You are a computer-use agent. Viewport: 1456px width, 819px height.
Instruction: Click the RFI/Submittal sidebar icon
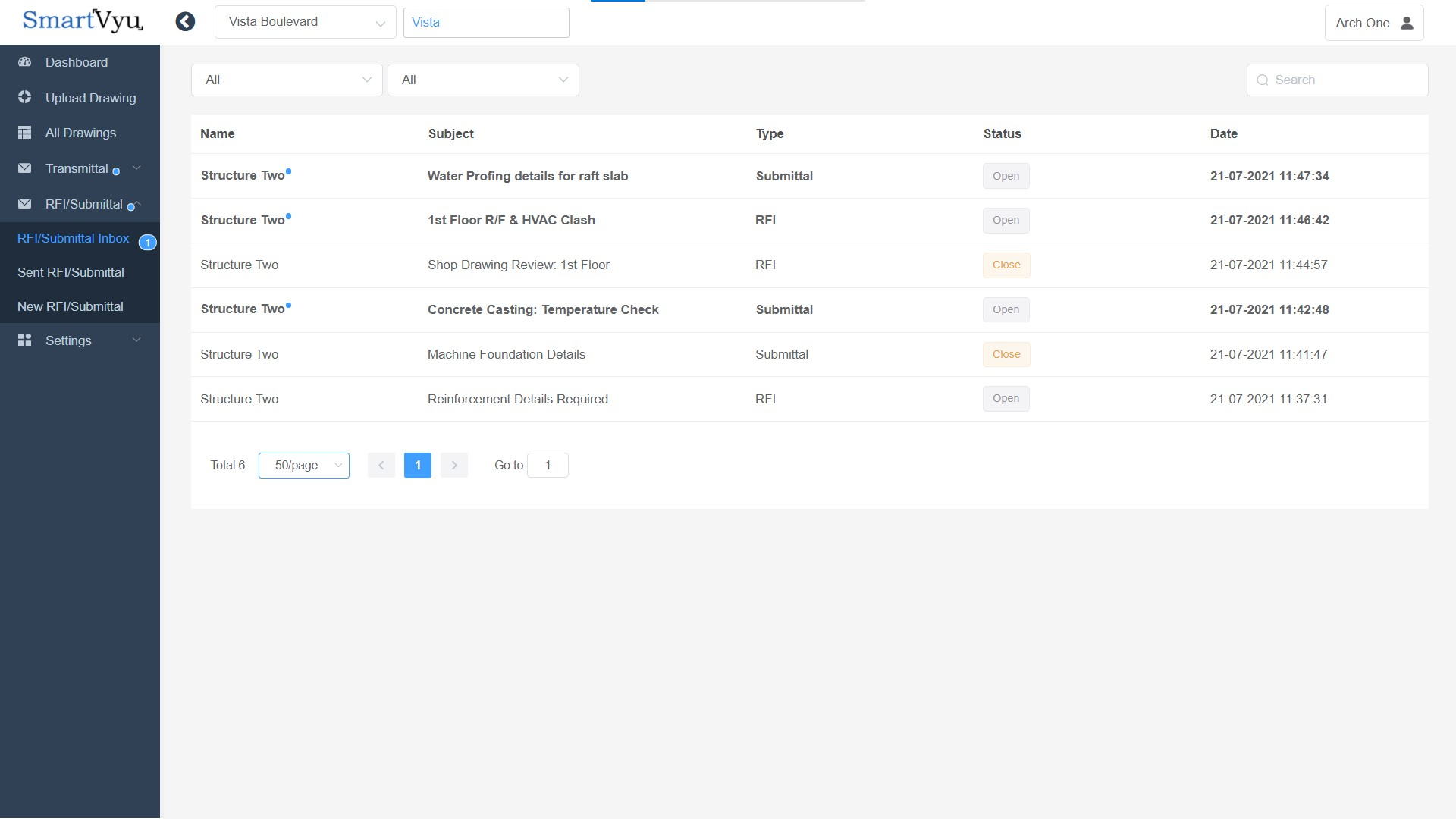(x=25, y=204)
